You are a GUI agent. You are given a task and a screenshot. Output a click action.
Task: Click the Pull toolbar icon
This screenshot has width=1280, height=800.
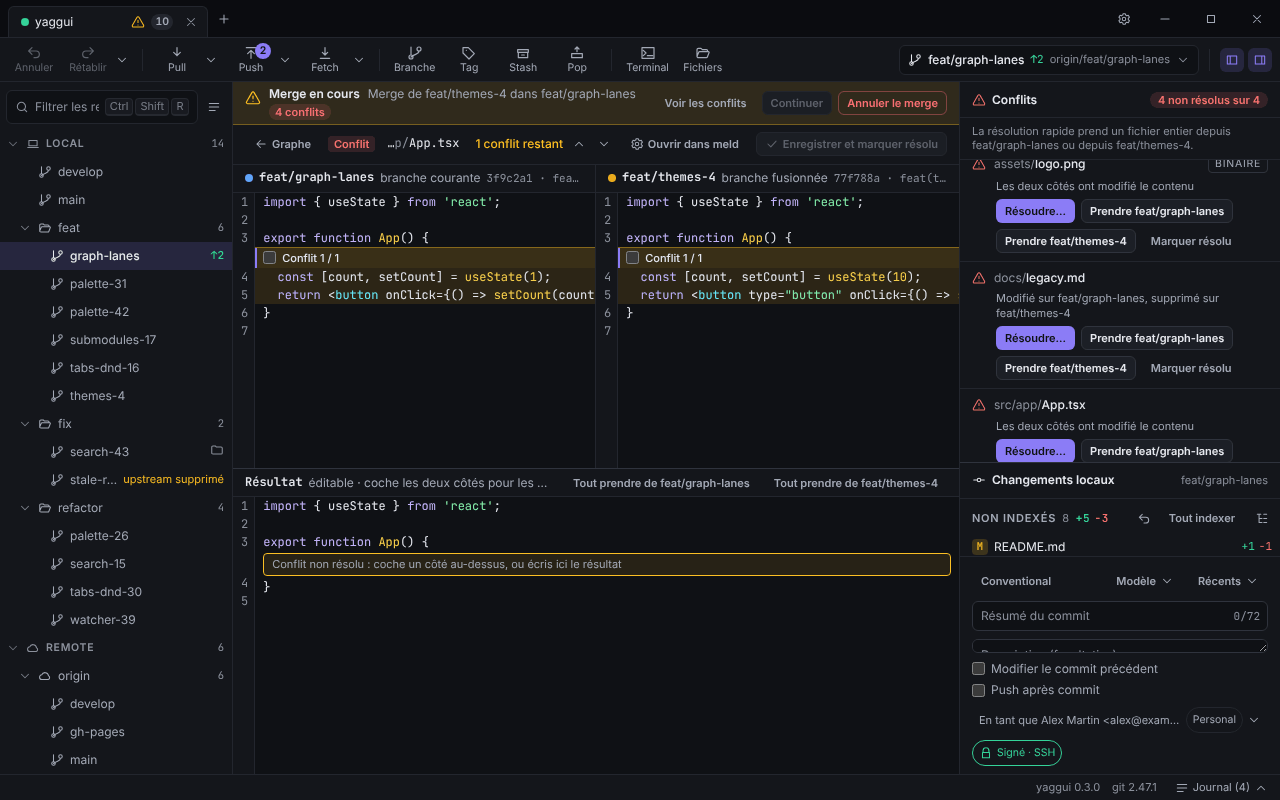pos(177,53)
